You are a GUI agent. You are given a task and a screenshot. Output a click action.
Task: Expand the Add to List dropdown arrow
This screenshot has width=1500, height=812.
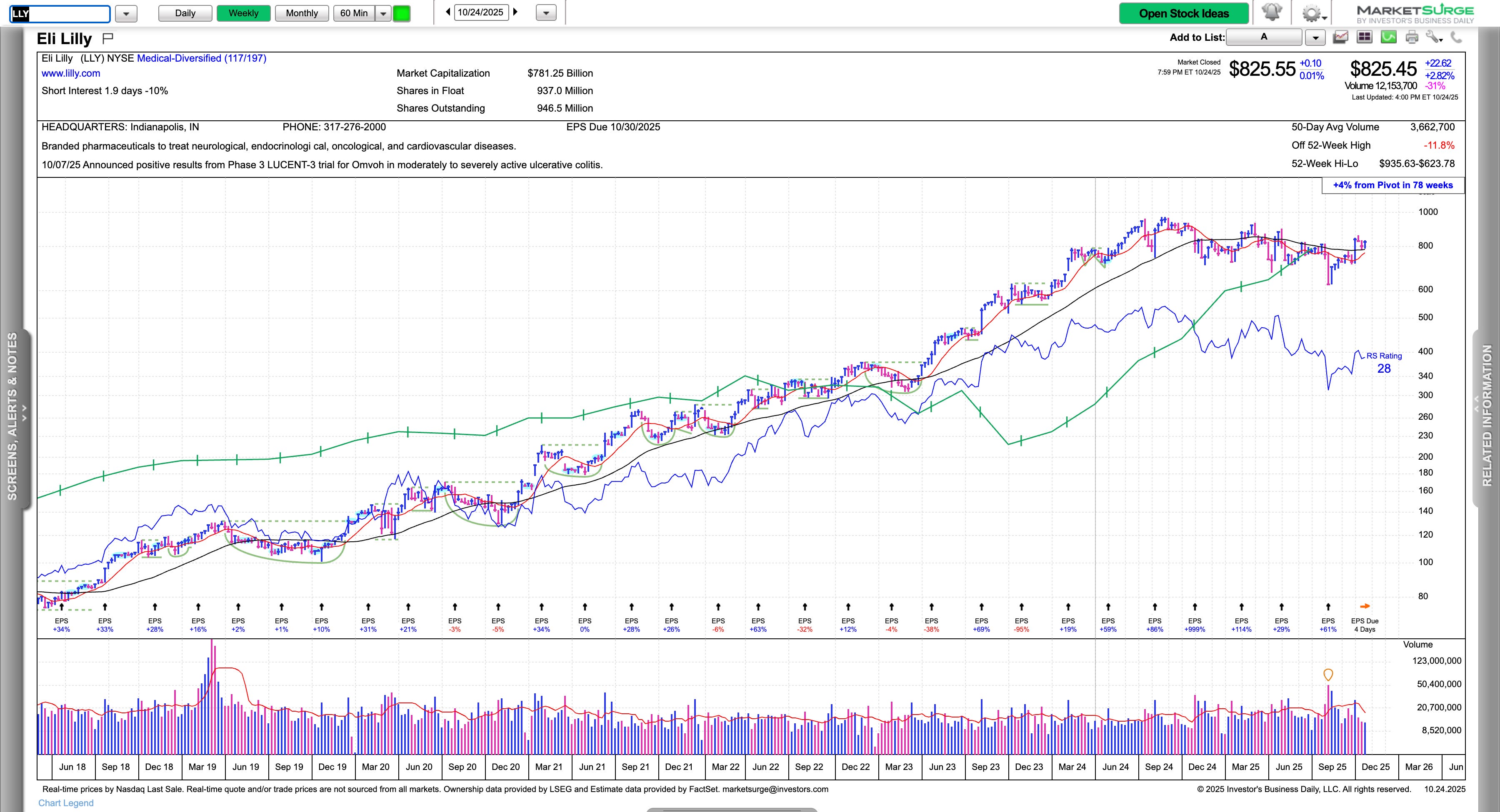pyautogui.click(x=1315, y=37)
